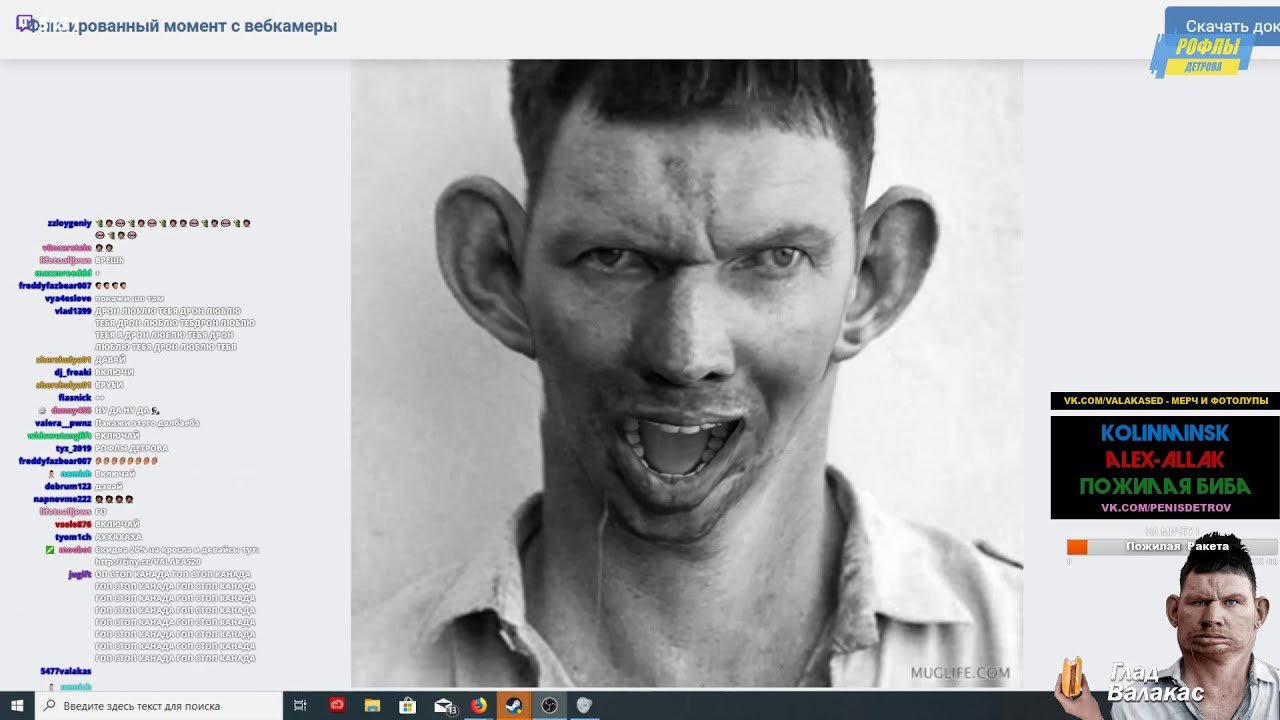1280x720 pixels.
Task: Launch Microsoft Store from taskbar
Action: click(x=407, y=705)
